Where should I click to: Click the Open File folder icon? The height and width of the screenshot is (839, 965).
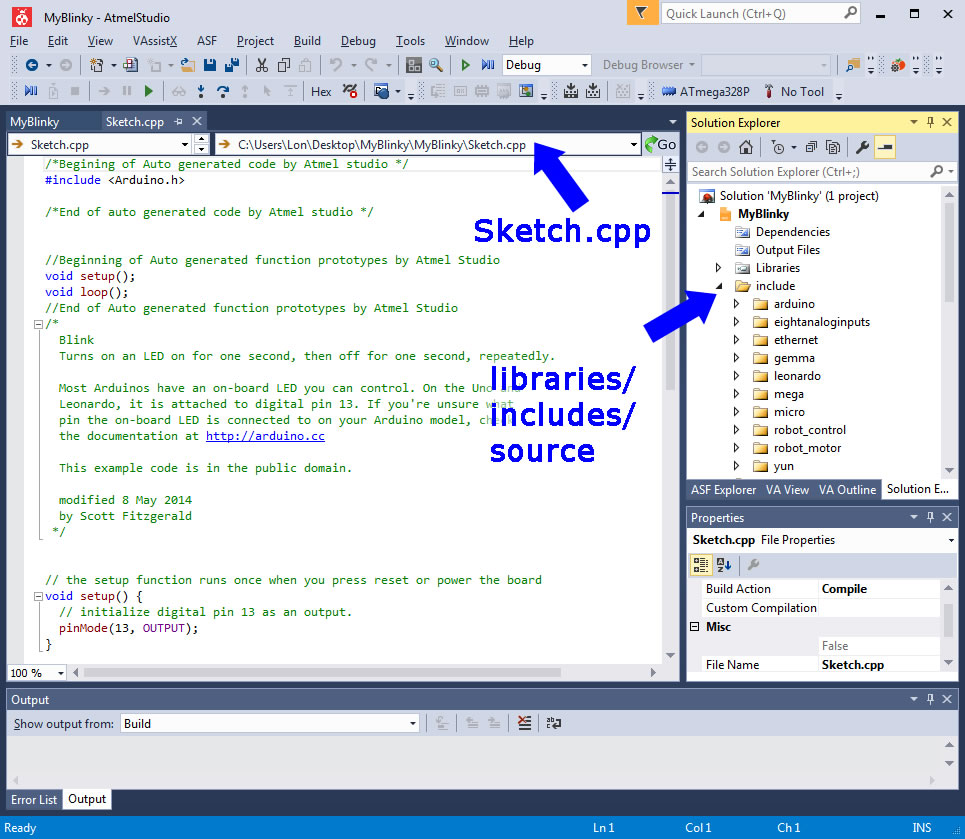click(x=187, y=65)
